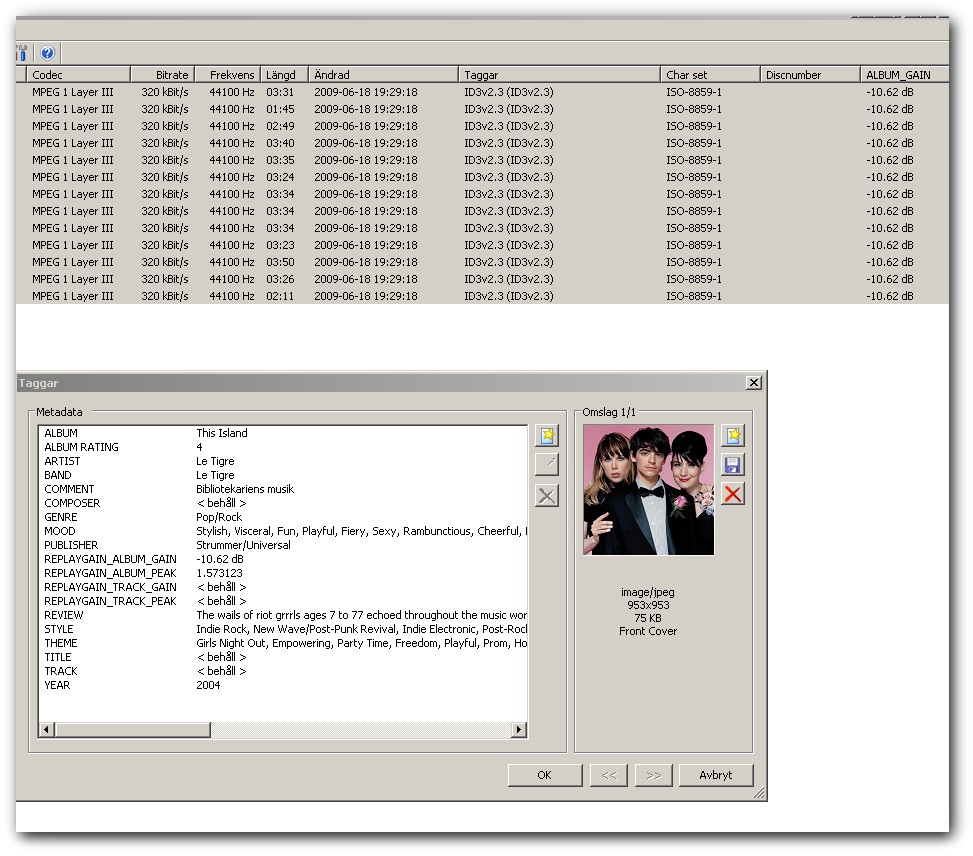Click the remove metadata field icon

click(547, 495)
